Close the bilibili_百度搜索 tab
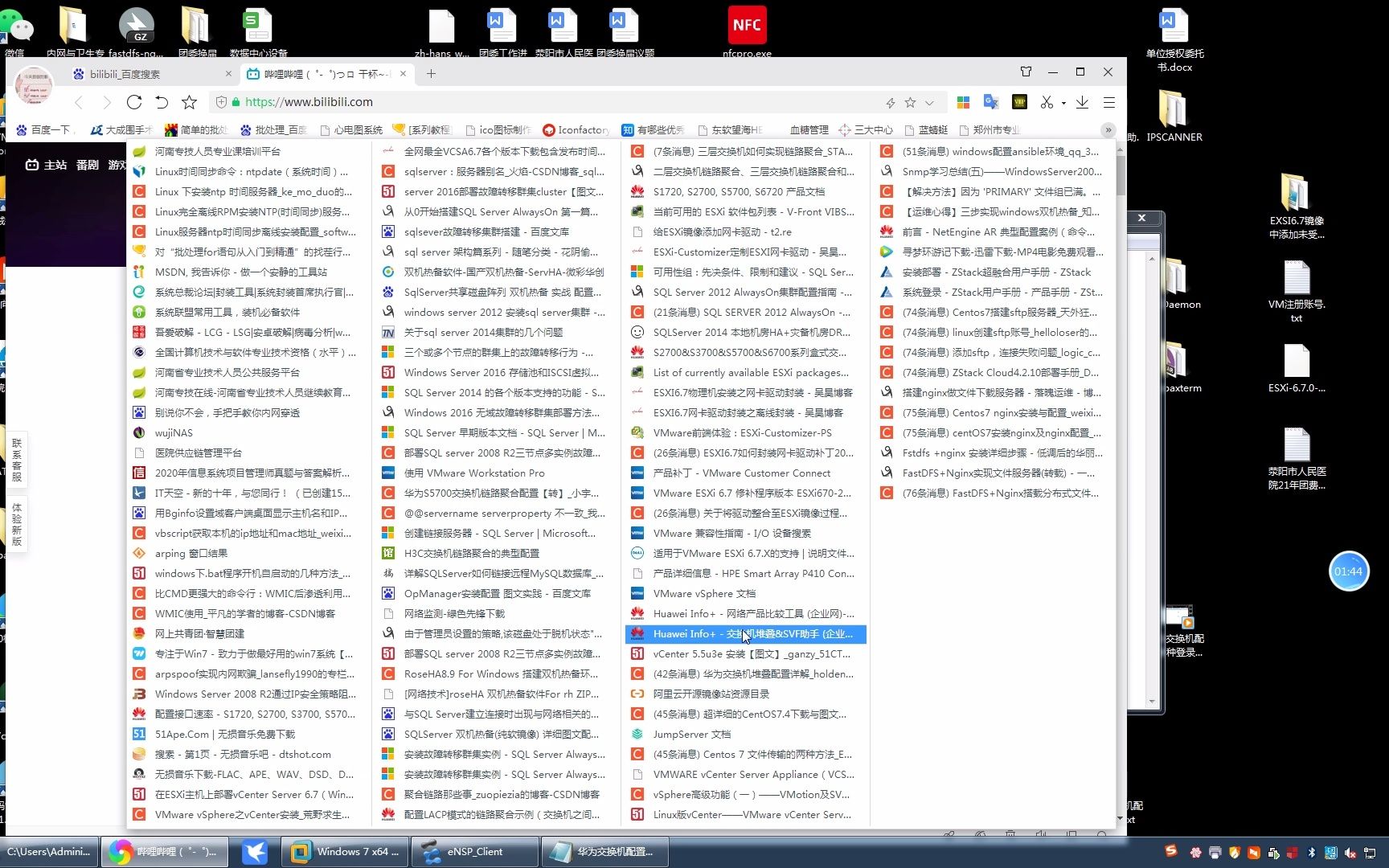This screenshot has height=868, width=1389. (228, 74)
